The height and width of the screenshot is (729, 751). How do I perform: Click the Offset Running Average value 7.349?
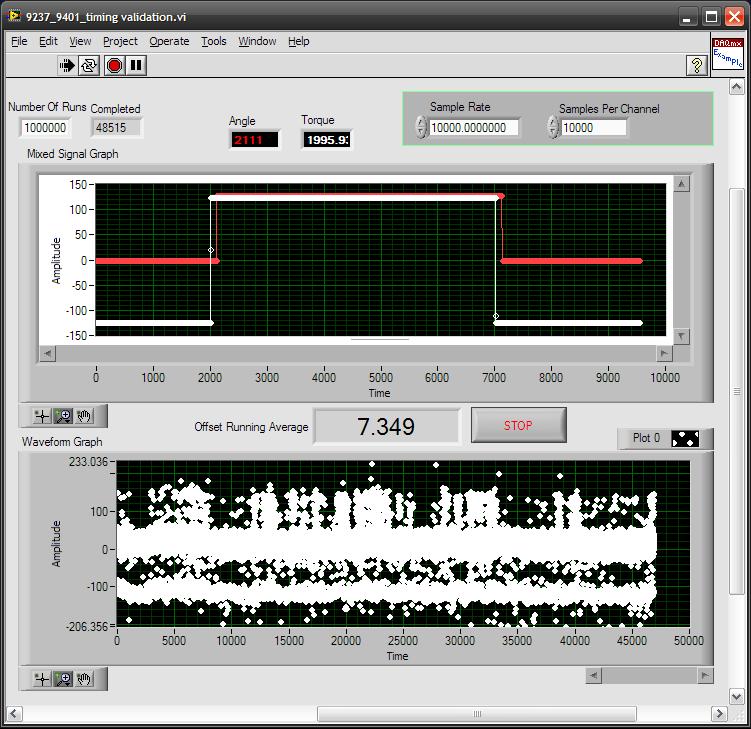(387, 426)
